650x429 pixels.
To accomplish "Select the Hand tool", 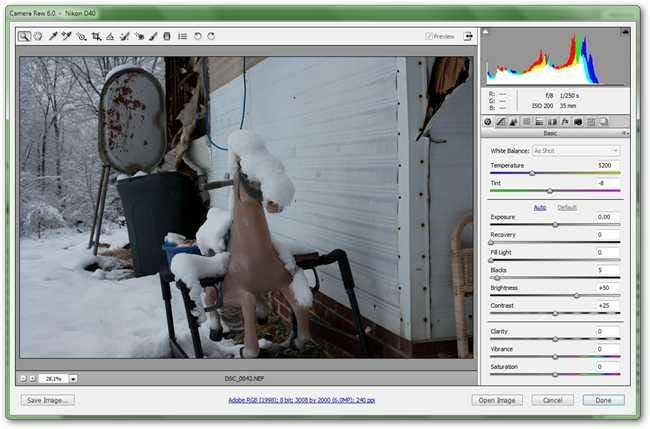I will pyautogui.click(x=38, y=36).
